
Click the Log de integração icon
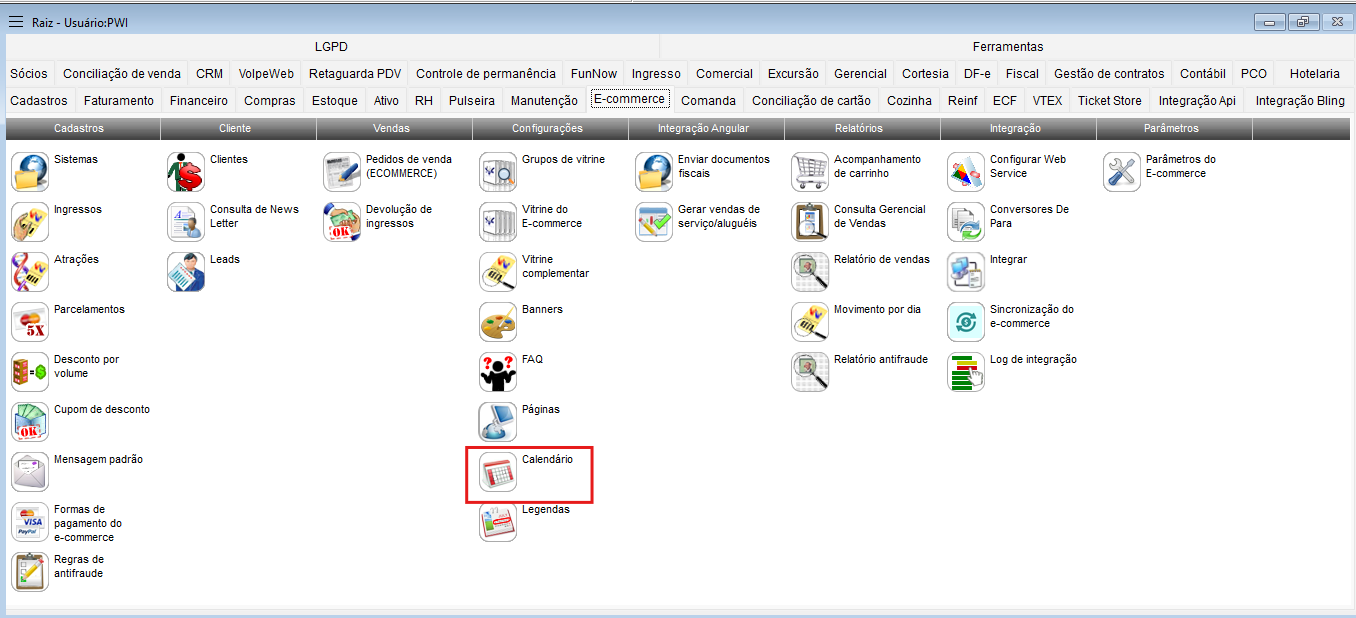point(966,372)
